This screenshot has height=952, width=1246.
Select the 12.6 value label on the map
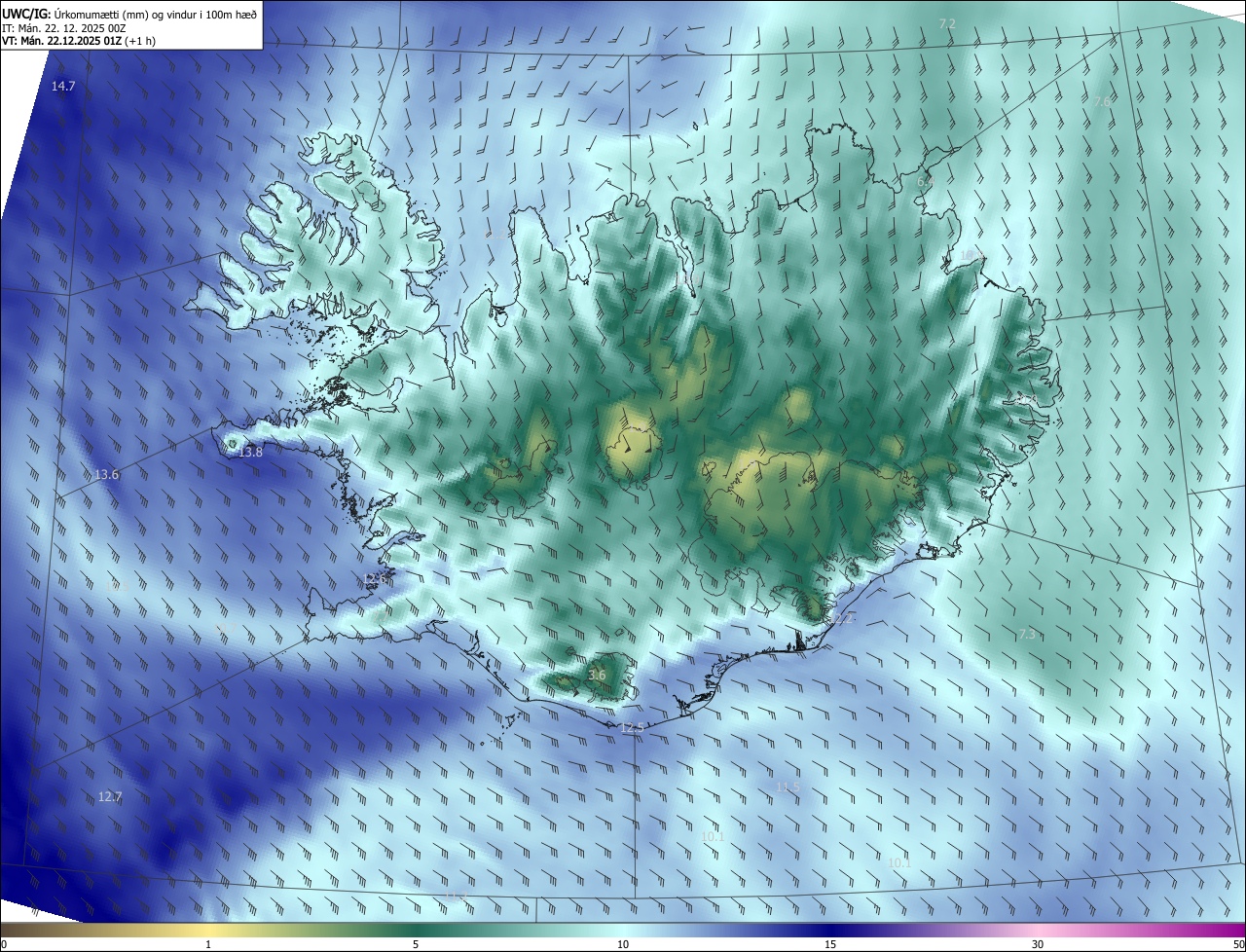376,579
